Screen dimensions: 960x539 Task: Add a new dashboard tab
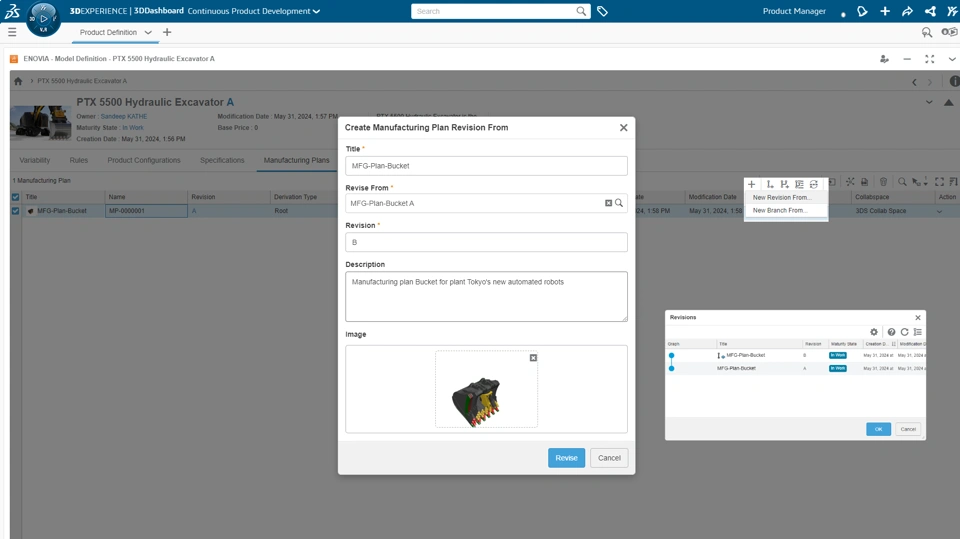(x=167, y=32)
